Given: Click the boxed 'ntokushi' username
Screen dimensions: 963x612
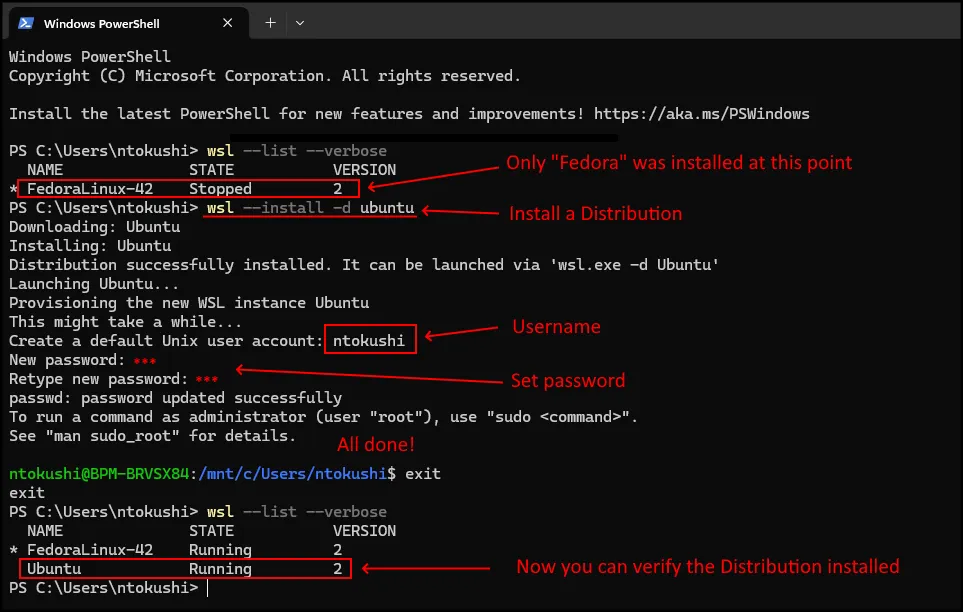Looking at the screenshot, I should [x=369, y=341].
